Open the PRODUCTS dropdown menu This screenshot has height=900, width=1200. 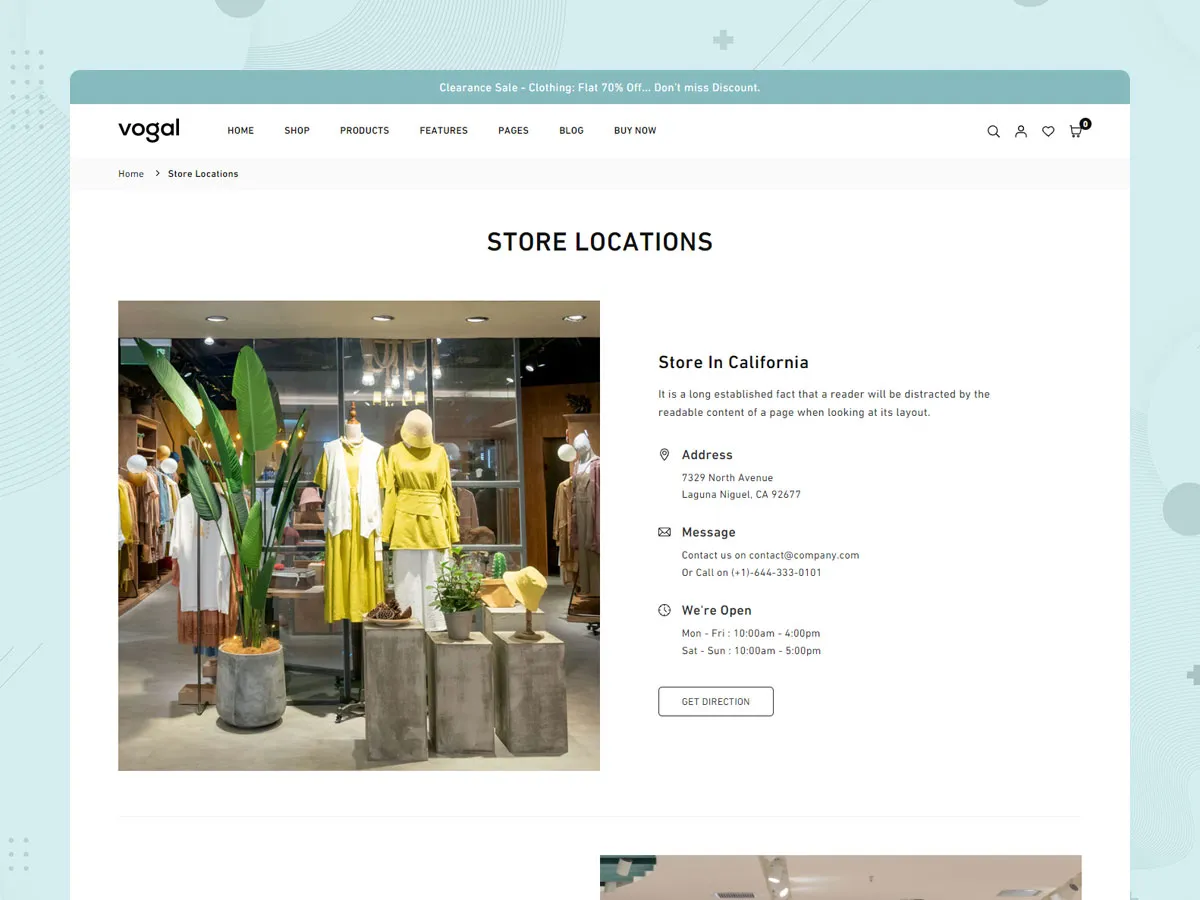364,130
